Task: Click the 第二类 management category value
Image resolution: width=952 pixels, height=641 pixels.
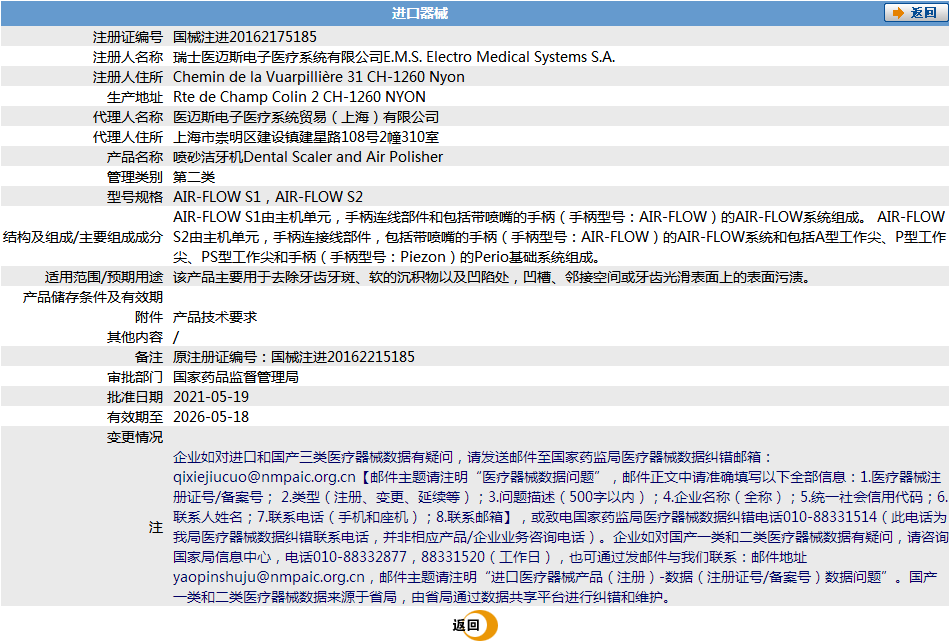Action: (x=194, y=177)
